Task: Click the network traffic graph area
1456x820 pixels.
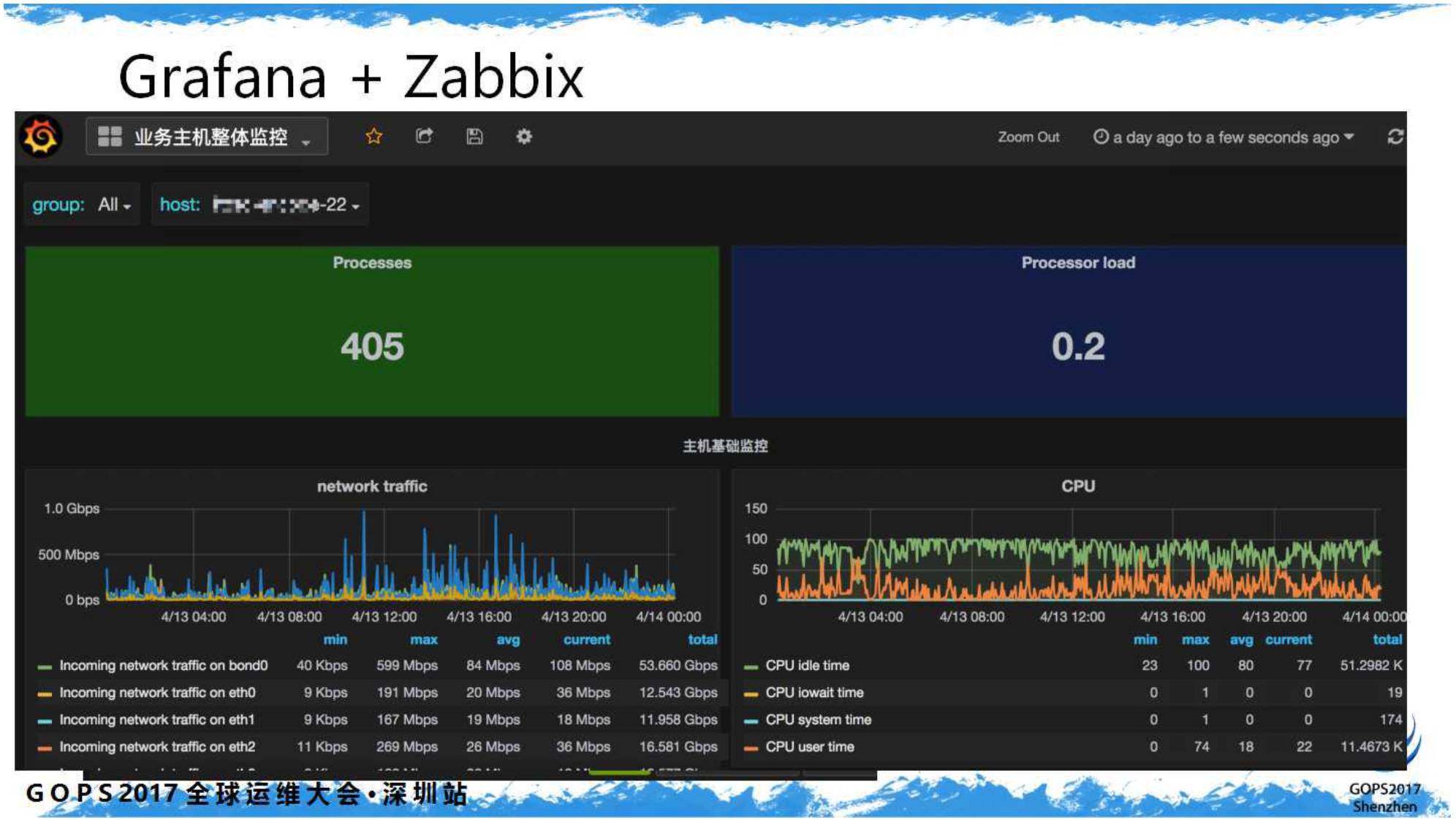Action: pos(390,554)
